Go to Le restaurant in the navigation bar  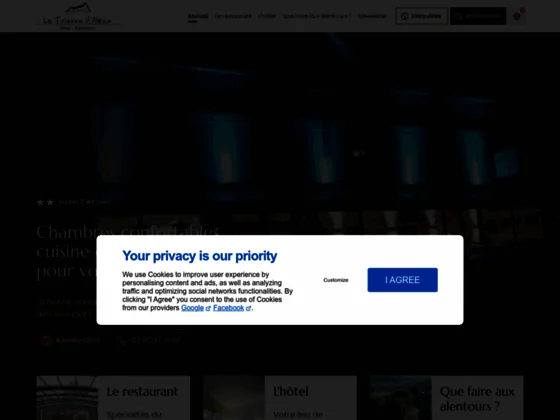click(x=233, y=16)
